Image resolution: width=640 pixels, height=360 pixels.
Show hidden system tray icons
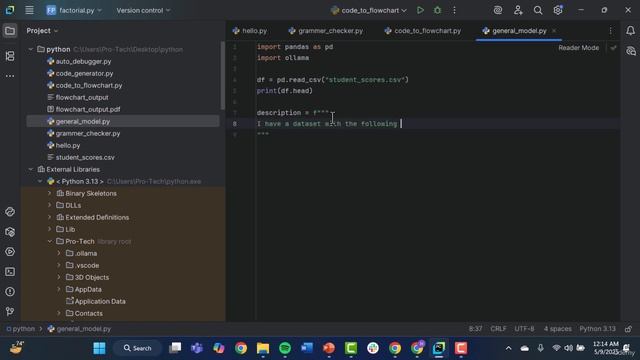click(508, 348)
